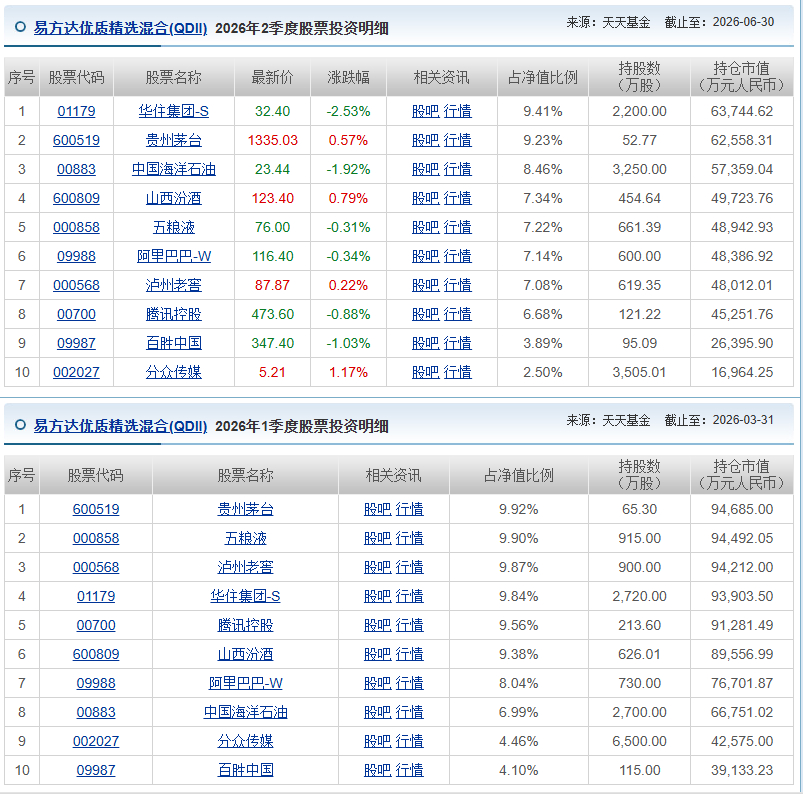Image resolution: width=803 pixels, height=795 pixels.
Task: Open 泸州老窖 name link in 1季度 table
Action: tap(245, 567)
